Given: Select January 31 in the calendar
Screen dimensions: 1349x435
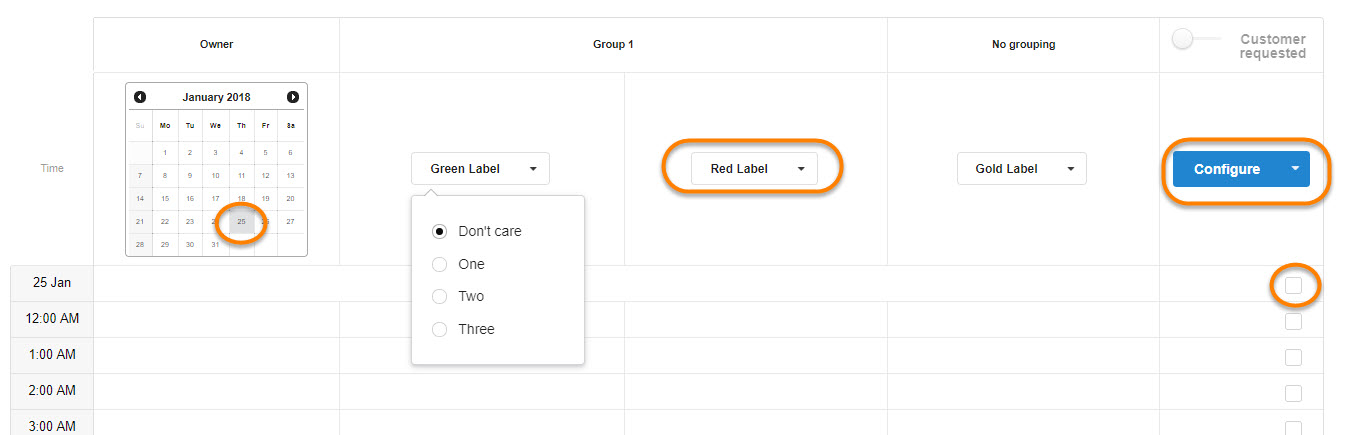Looking at the screenshot, I should click(x=215, y=244).
